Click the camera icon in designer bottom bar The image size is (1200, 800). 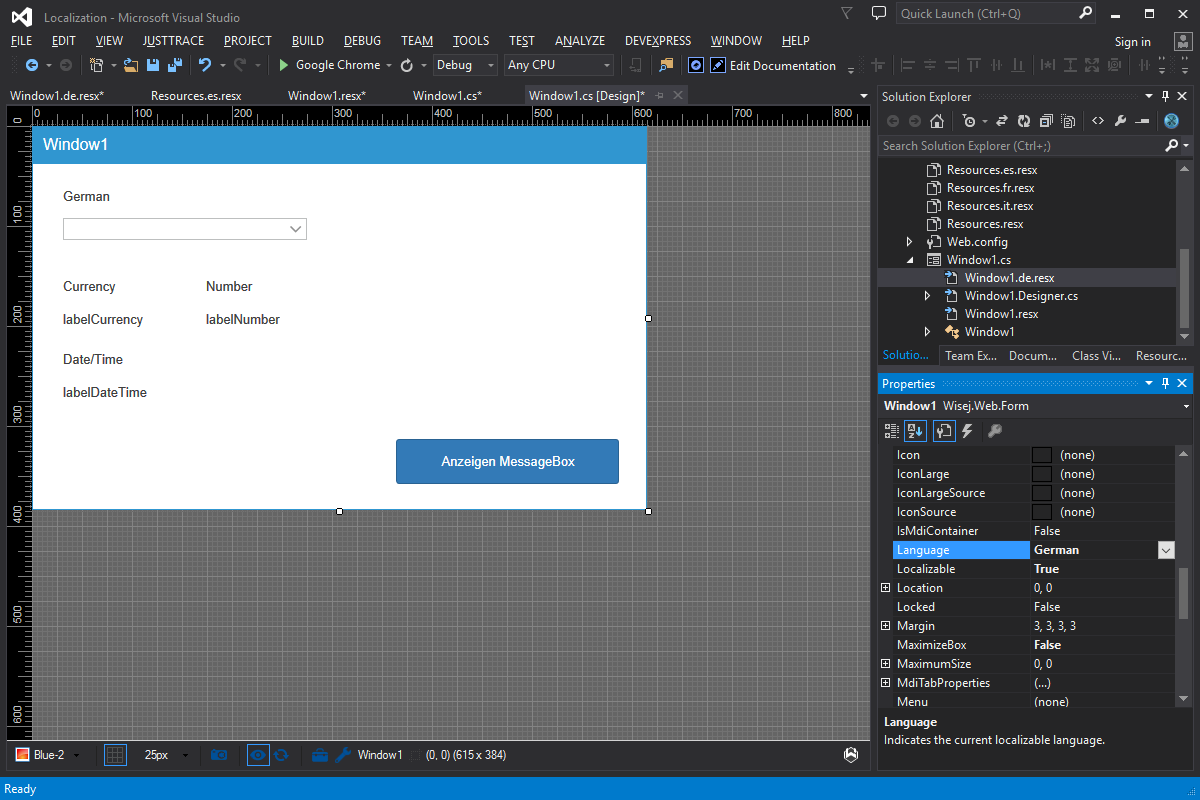tap(219, 755)
